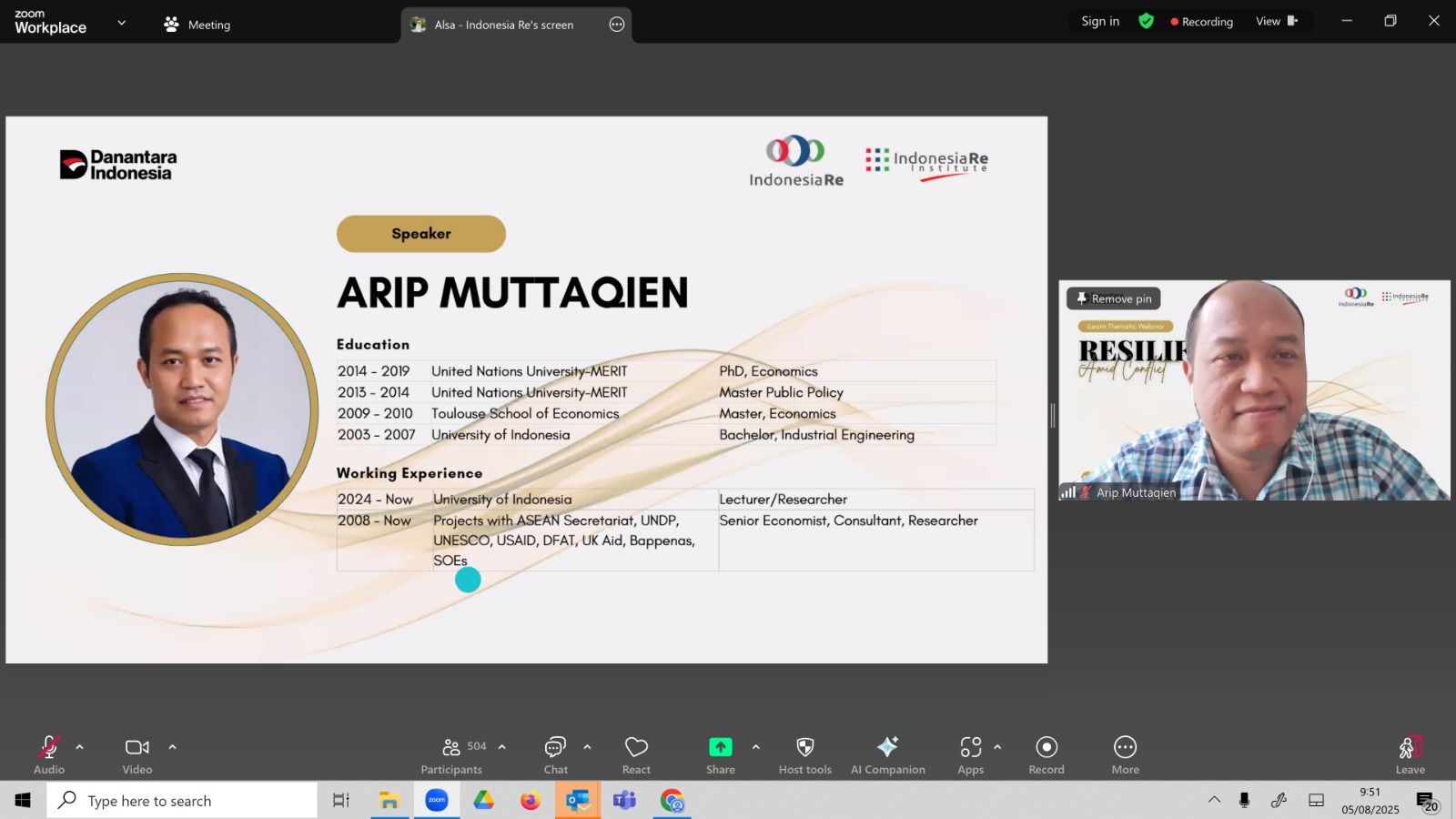Image resolution: width=1456 pixels, height=819 pixels.
Task: Click the Windows taskbar search box
Action: coord(182,801)
